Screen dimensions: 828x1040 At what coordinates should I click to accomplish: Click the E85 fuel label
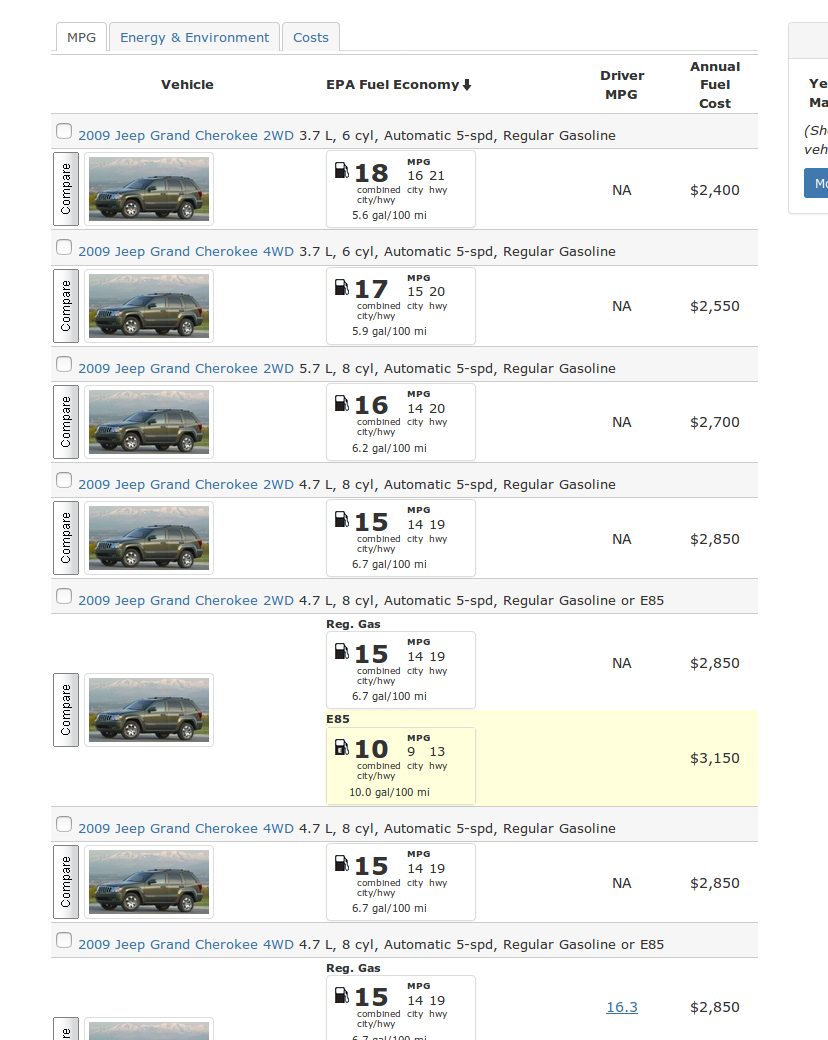coord(338,719)
